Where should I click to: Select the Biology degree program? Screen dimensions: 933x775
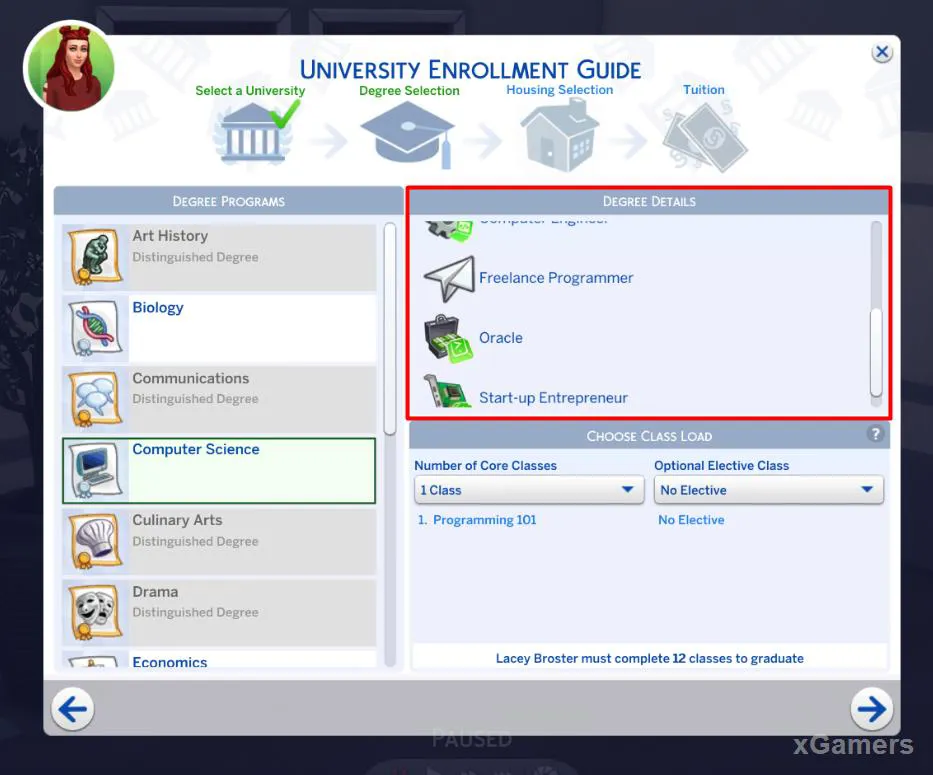click(219, 328)
